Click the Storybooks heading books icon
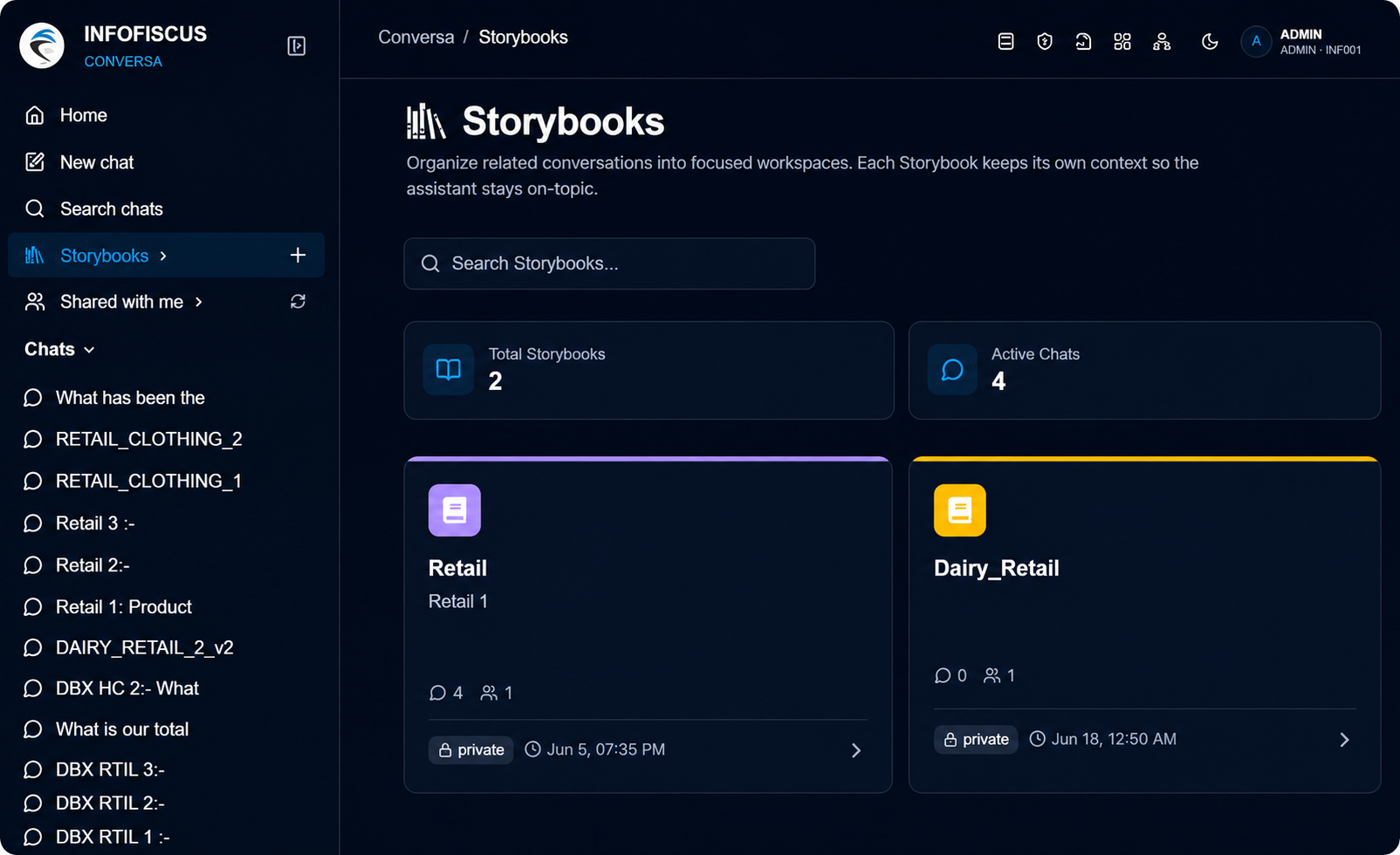 point(426,121)
